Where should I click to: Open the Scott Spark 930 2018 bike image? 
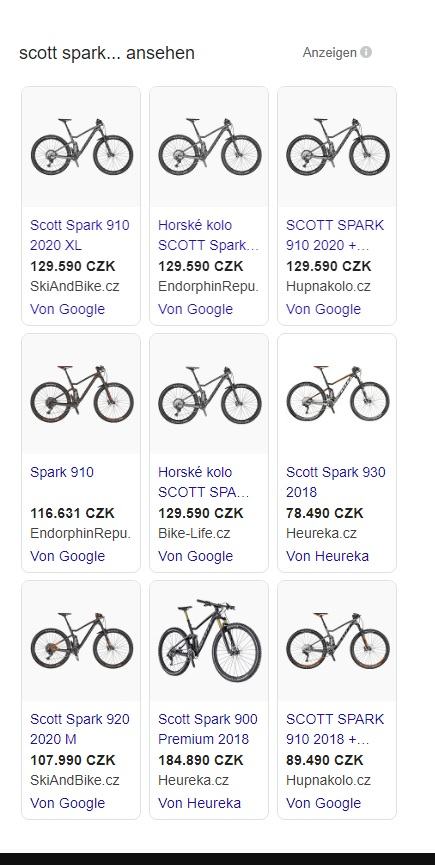click(x=337, y=394)
